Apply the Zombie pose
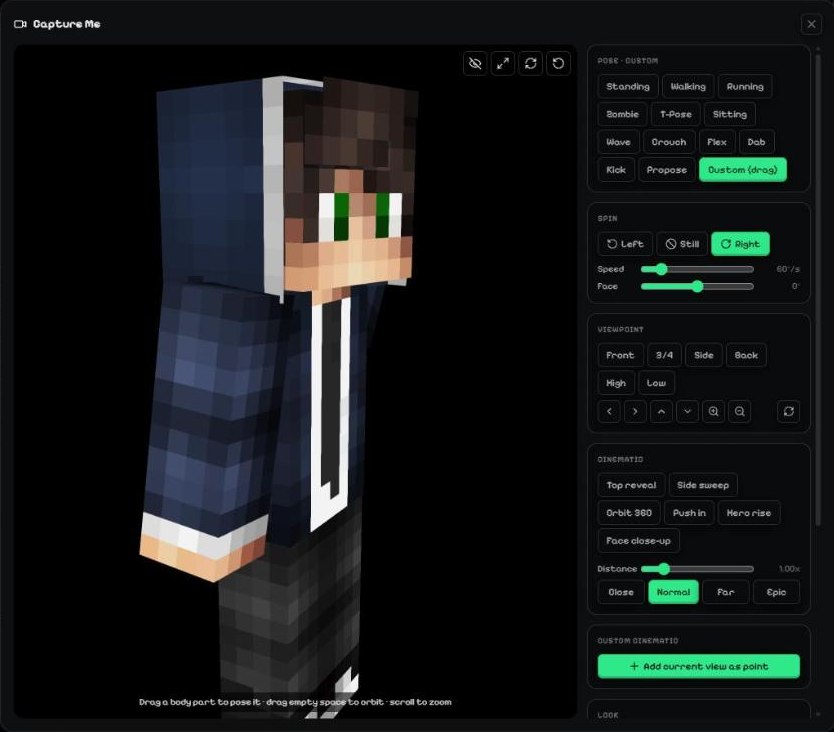The width and height of the screenshot is (834, 732). pos(622,114)
